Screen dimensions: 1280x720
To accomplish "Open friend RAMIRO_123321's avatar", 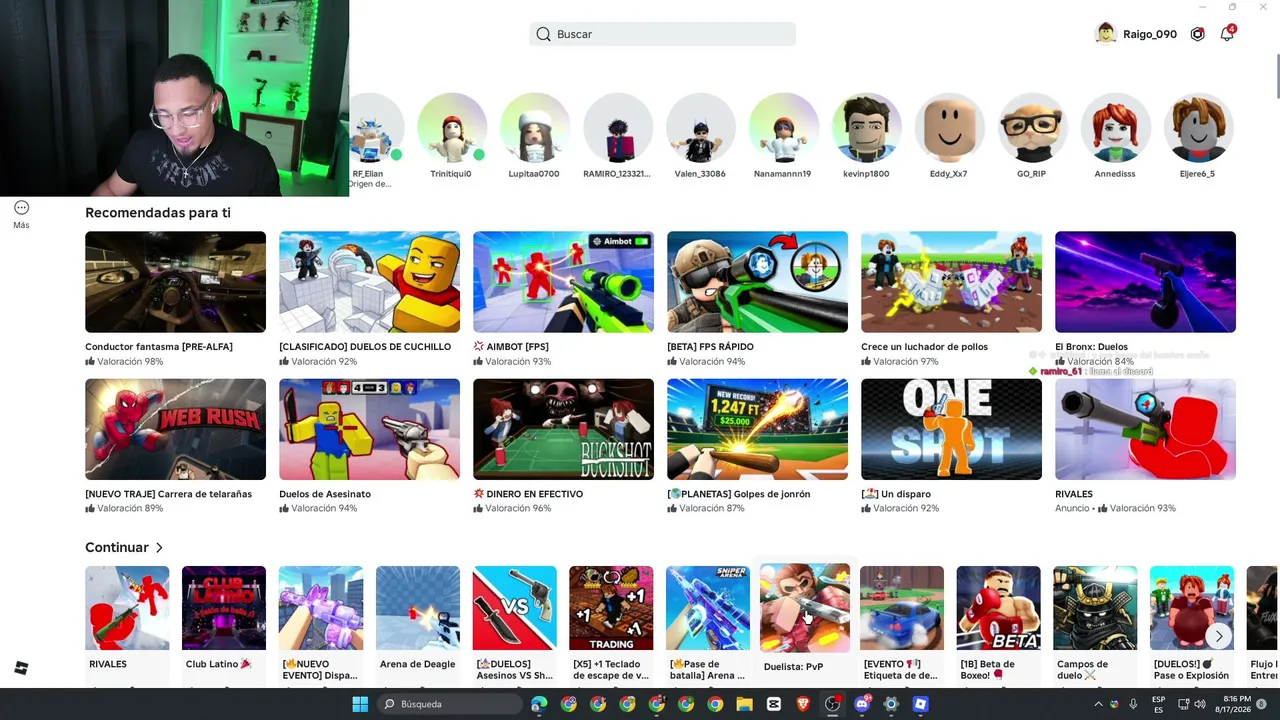I will 617,127.
